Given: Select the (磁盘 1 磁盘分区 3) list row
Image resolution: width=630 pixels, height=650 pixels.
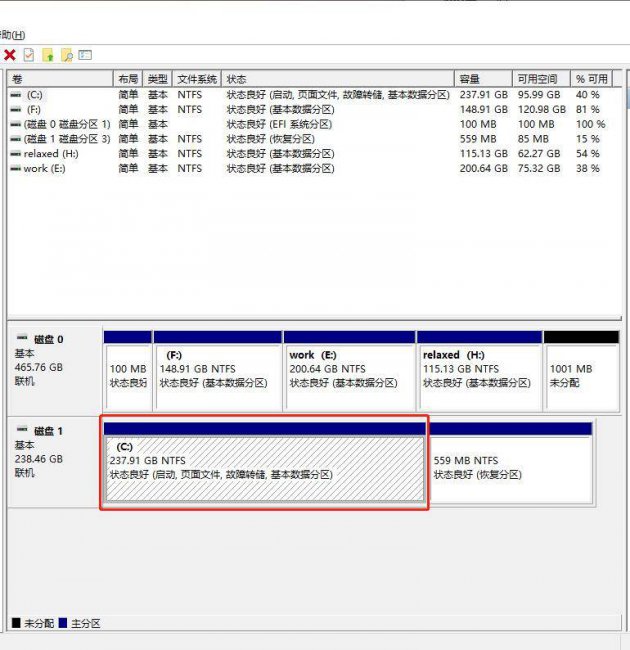Looking at the screenshot, I should (67, 139).
